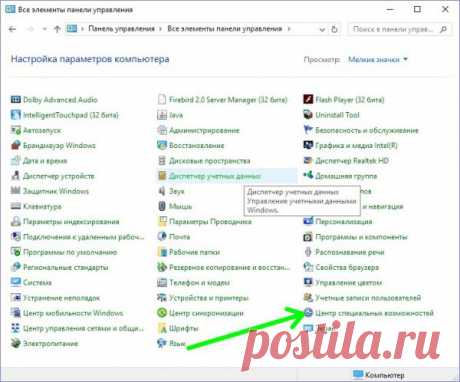
Task: Refresh the control panel view
Action: [x=334, y=29]
